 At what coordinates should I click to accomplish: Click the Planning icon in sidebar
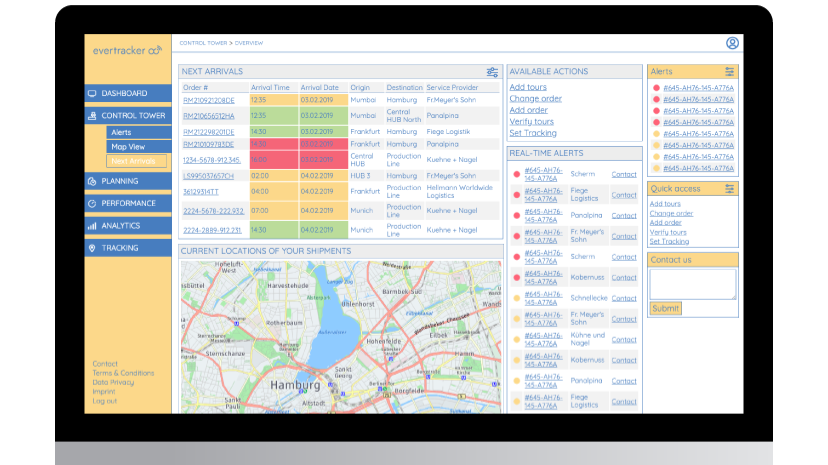tap(92, 181)
